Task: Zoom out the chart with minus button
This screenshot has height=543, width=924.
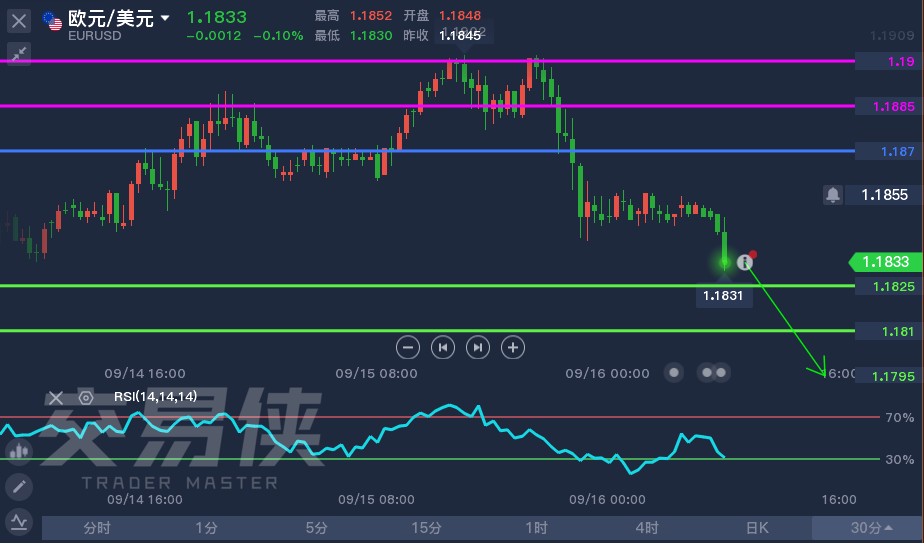Action: [x=408, y=347]
